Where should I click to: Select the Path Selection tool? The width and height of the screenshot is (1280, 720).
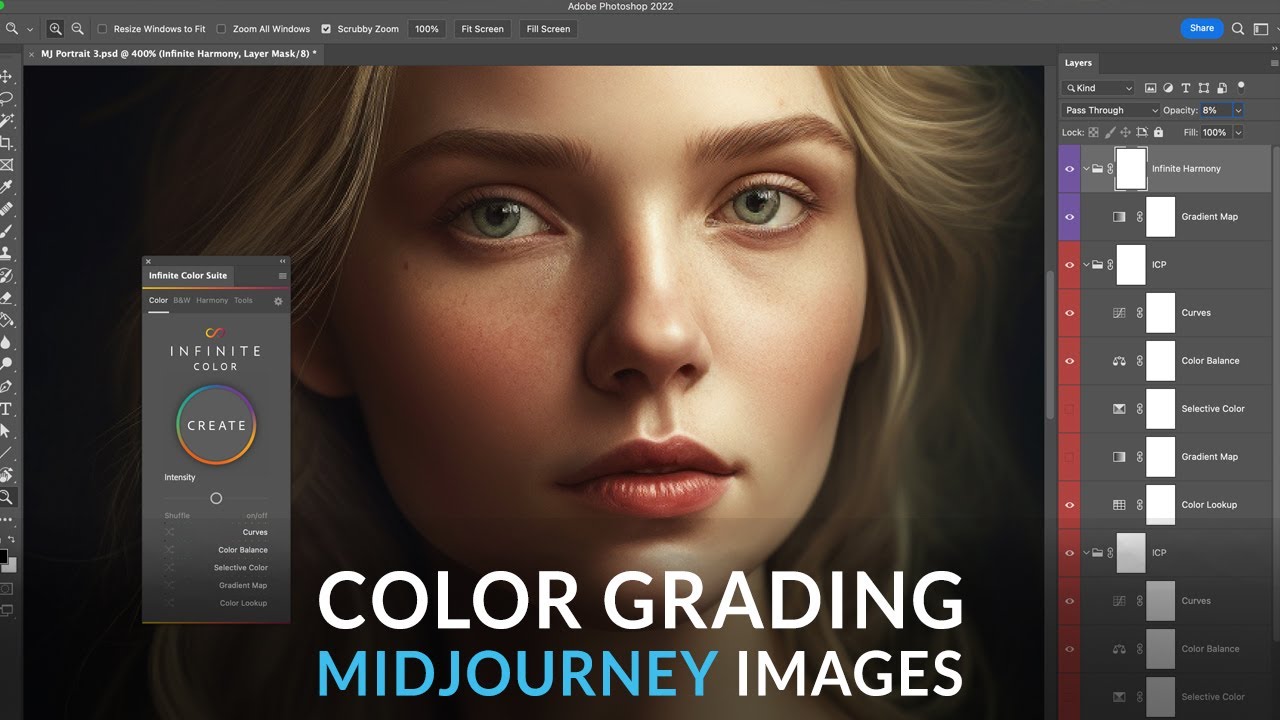tap(6, 430)
